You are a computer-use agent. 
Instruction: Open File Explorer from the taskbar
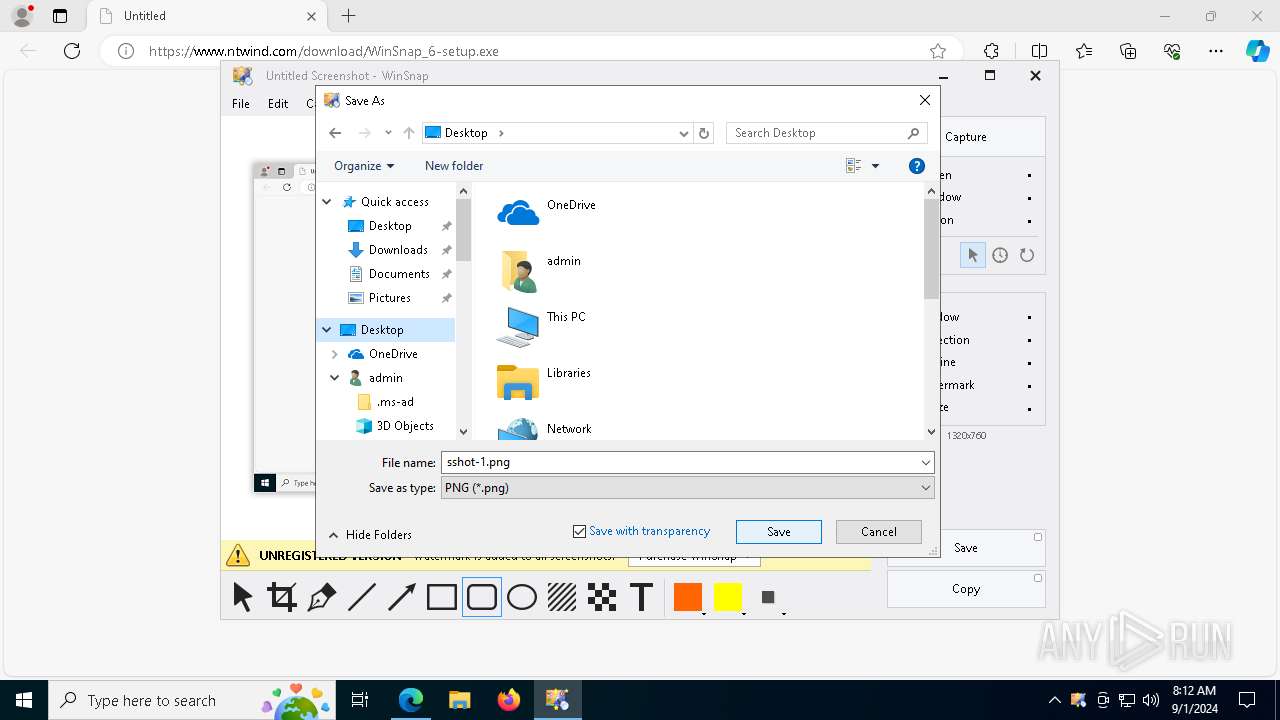coord(459,700)
